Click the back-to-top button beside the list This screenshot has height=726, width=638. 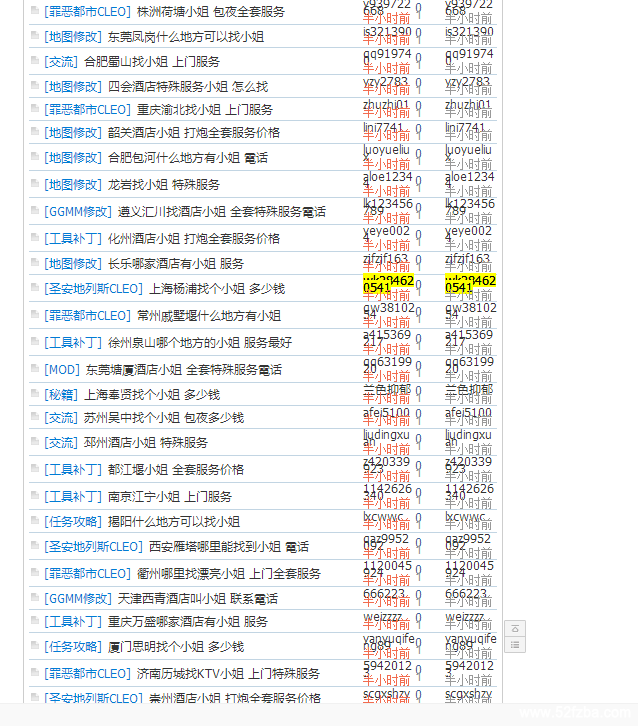[515, 629]
